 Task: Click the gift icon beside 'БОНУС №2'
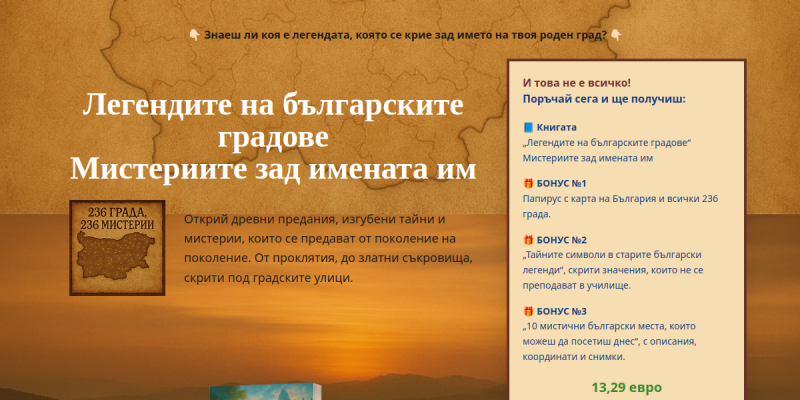528,240
